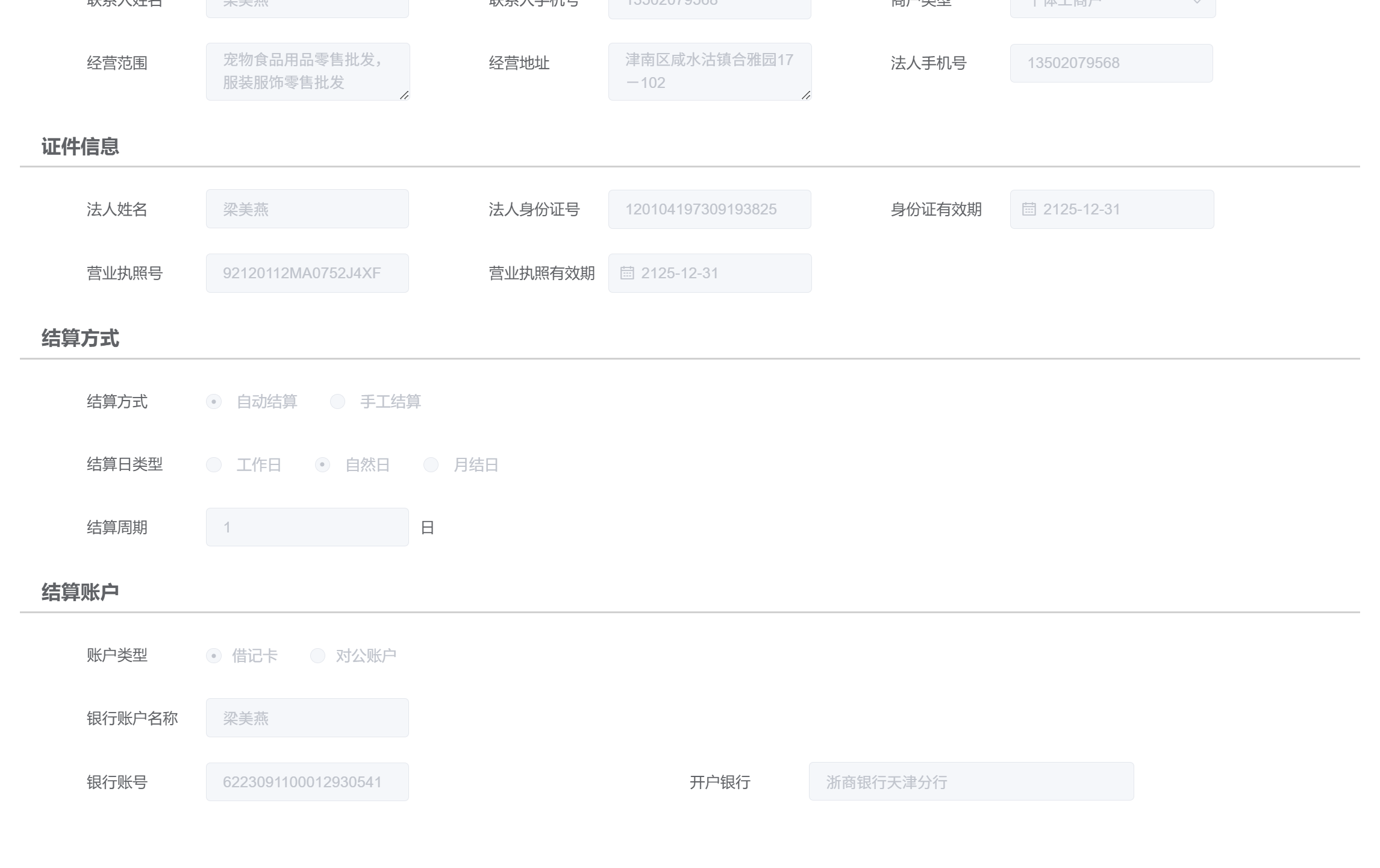Screen dimensions: 1380x868
Task: Click the 法人手机号 input field
Action: point(1111,63)
